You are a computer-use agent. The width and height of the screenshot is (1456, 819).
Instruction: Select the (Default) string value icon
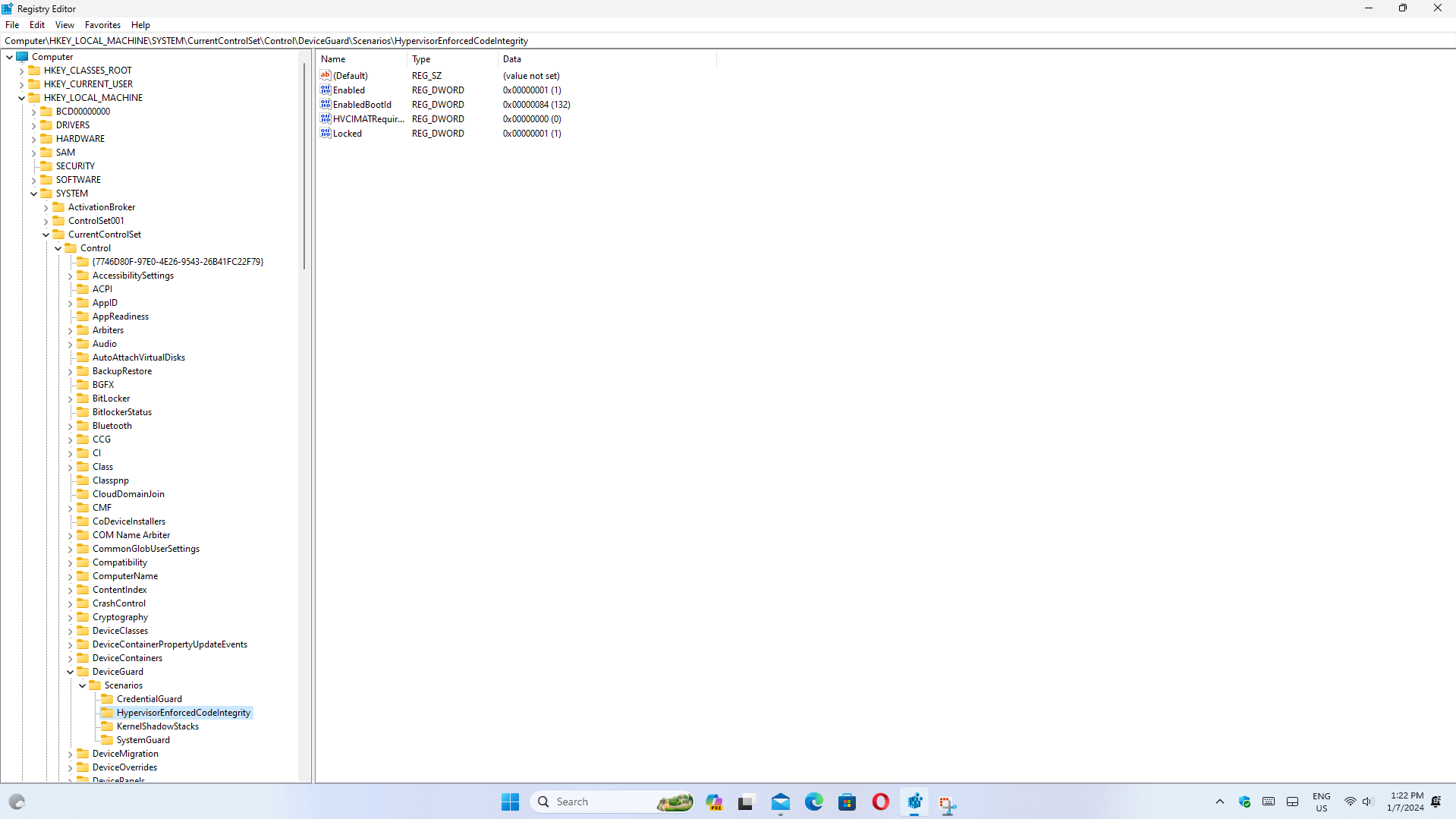[325, 75]
